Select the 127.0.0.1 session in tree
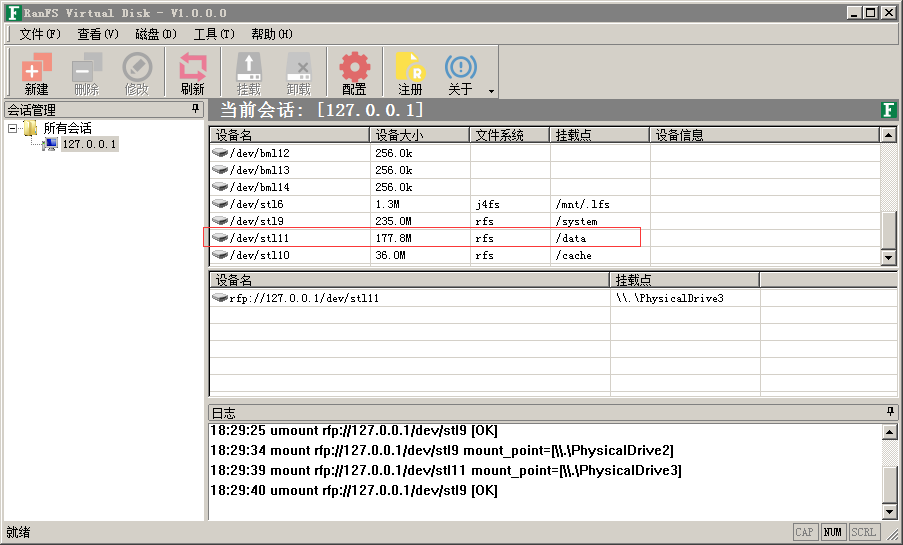Screen dimensions: 903x545 coord(89,144)
